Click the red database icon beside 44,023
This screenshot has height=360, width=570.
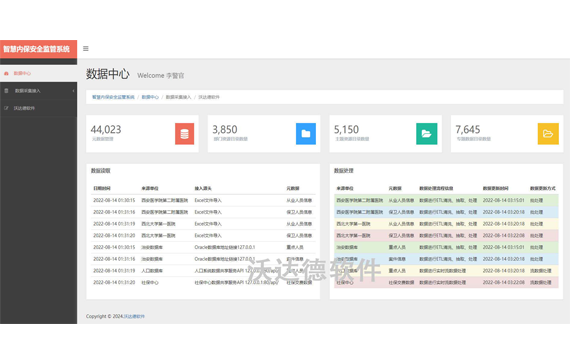[184, 134]
